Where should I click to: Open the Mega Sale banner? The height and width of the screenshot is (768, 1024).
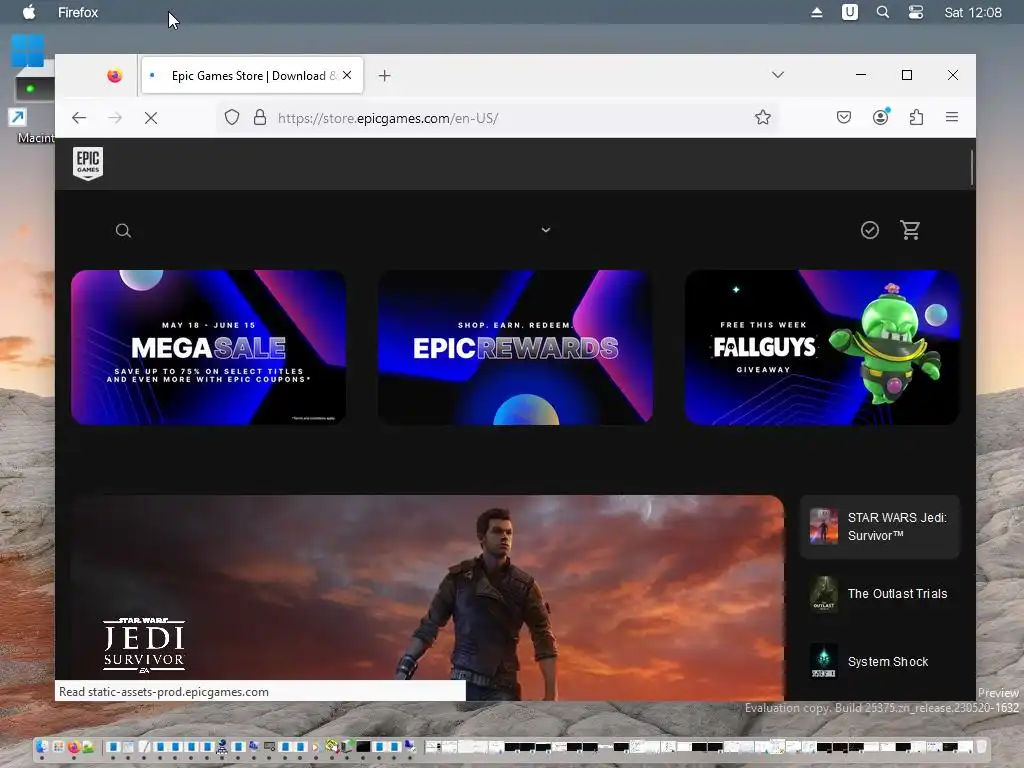tap(208, 347)
